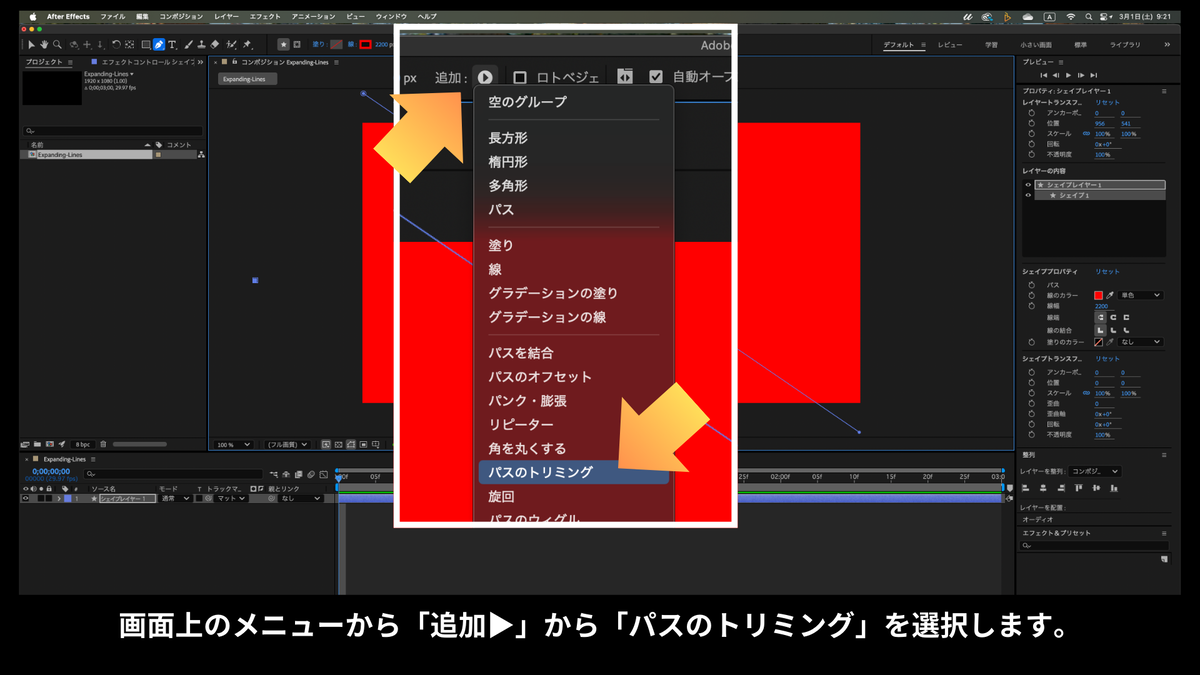The height and width of the screenshot is (675, 1200).
Task: Toggle the 自動オープン checkbox
Action: [x=656, y=77]
